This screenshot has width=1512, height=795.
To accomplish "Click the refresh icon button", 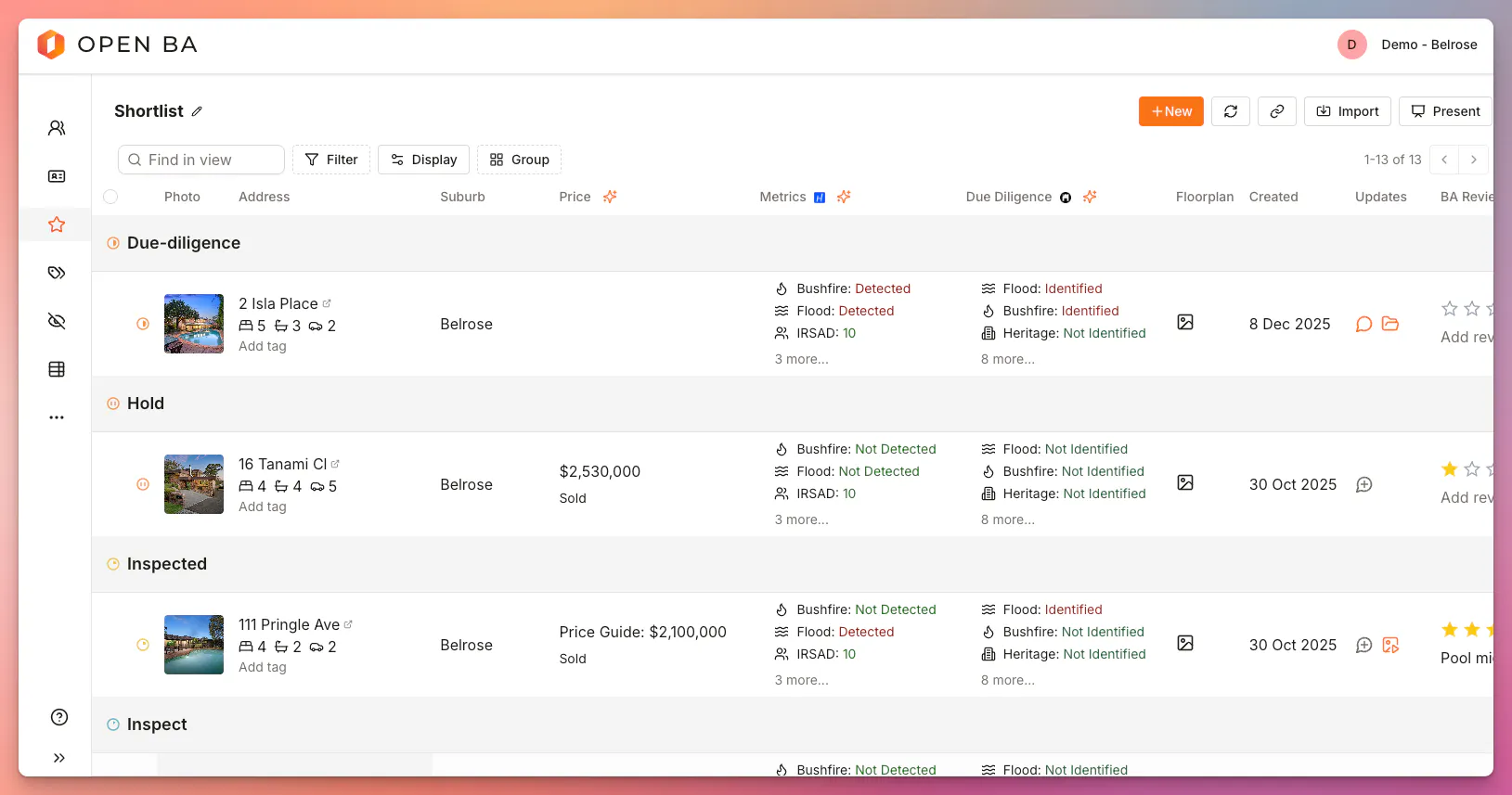I will tap(1231, 111).
